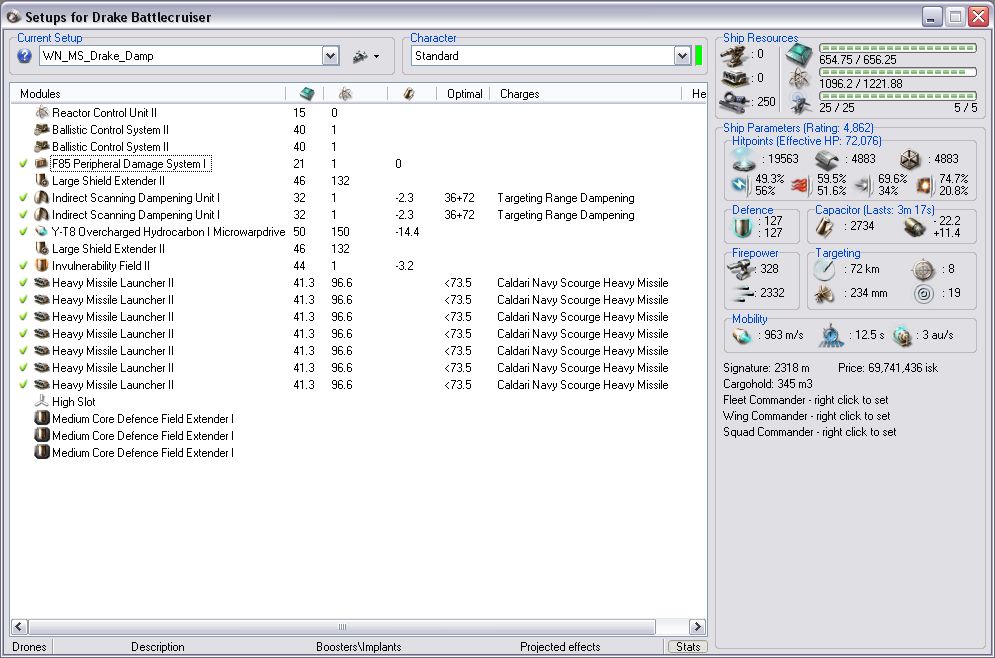Image resolution: width=995 pixels, height=658 pixels.
Task: Click the max velocity icon showing 963 m/s
Action: point(742,335)
